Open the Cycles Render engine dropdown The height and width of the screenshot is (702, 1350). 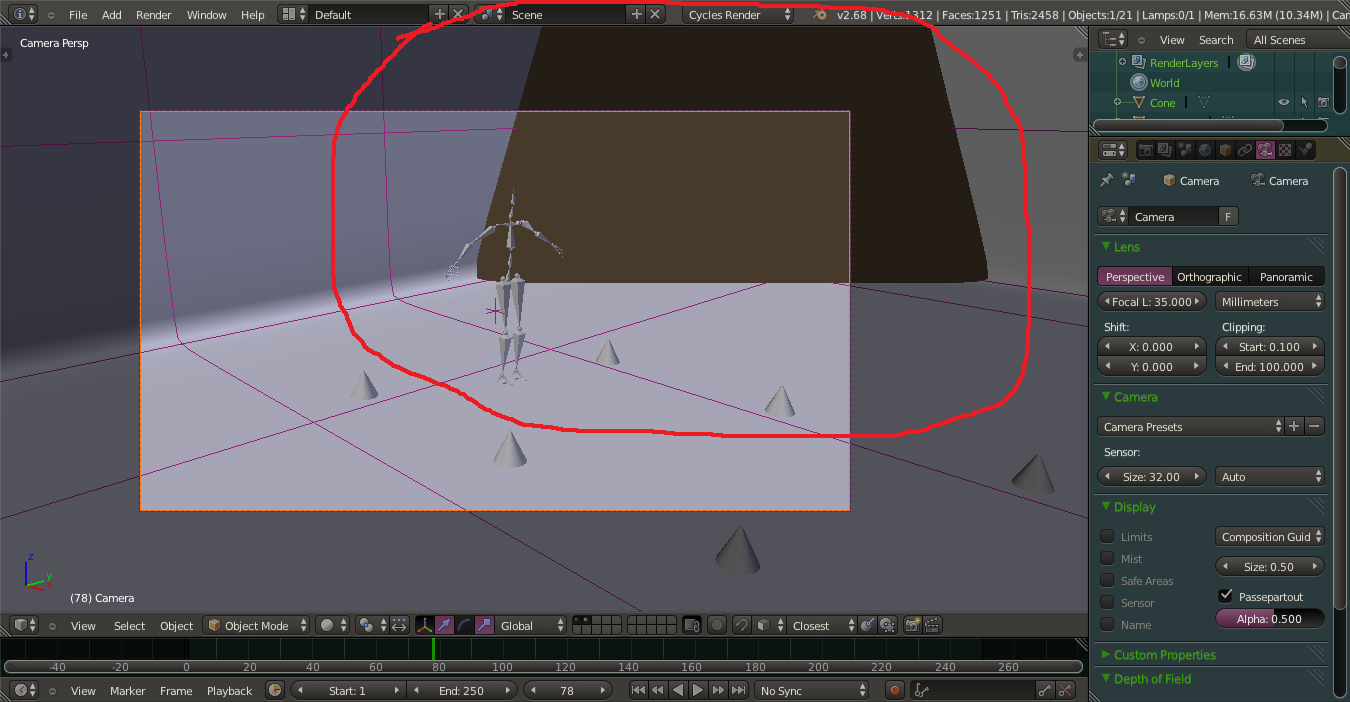click(739, 14)
